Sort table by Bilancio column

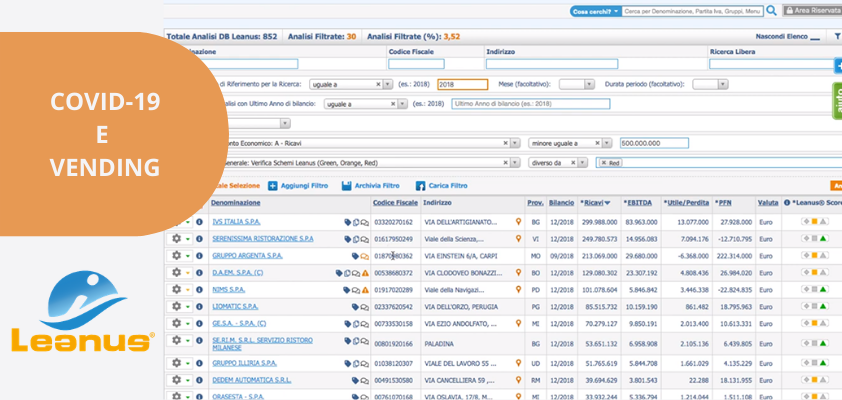point(561,203)
